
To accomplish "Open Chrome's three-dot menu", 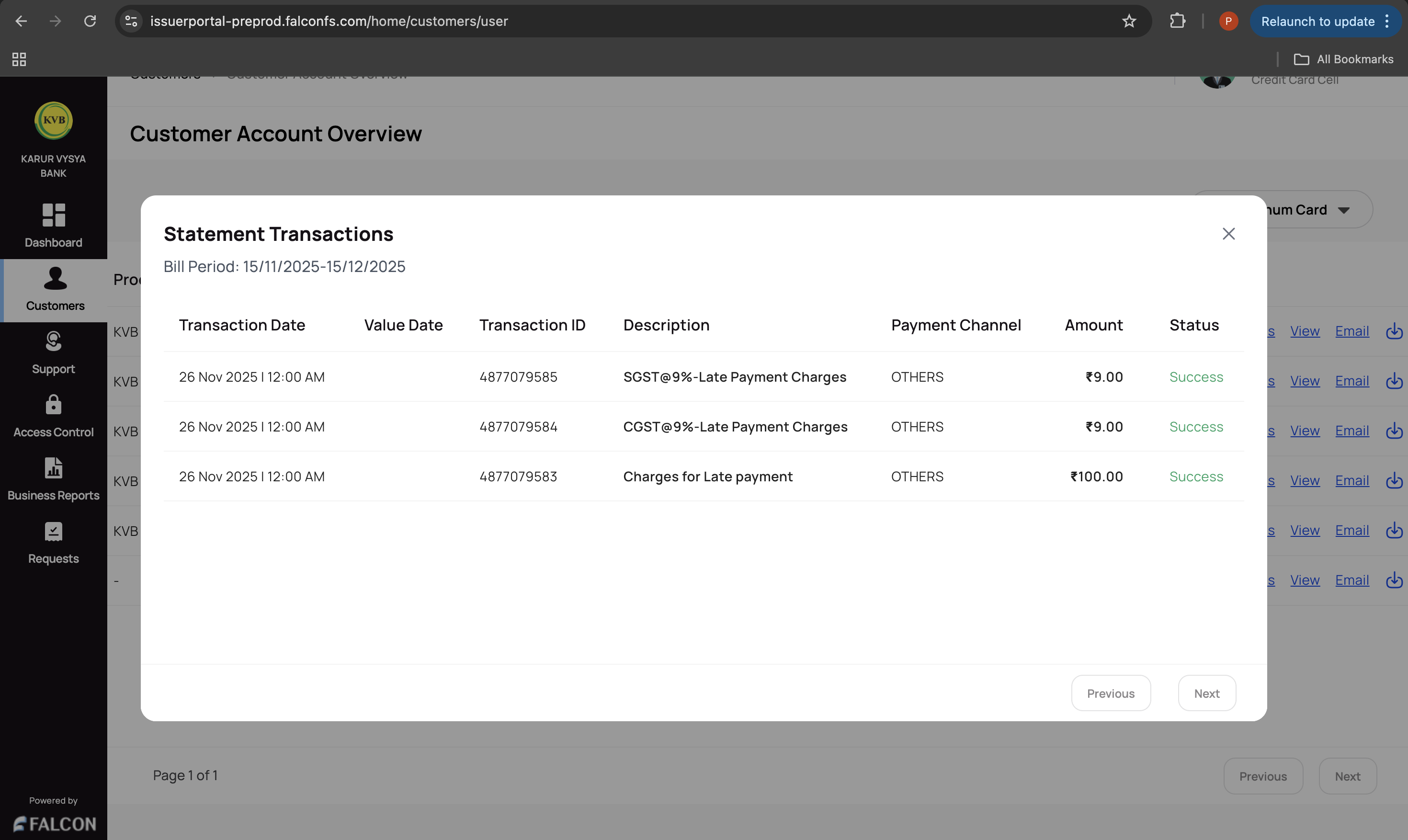I will click(x=1387, y=22).
